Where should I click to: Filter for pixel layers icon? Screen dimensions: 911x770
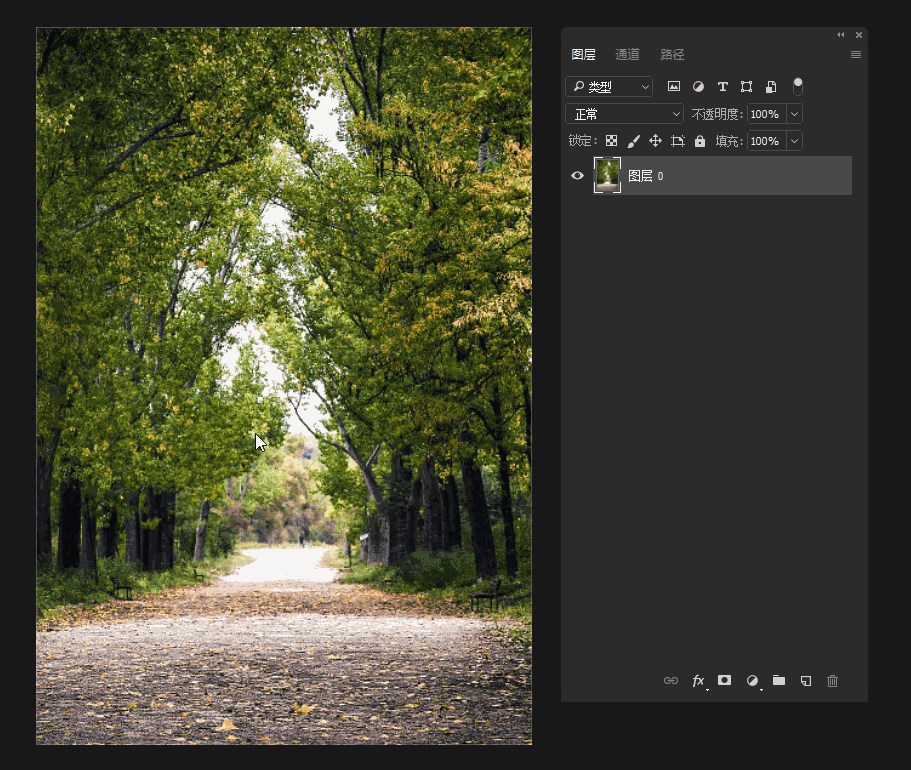click(x=674, y=87)
